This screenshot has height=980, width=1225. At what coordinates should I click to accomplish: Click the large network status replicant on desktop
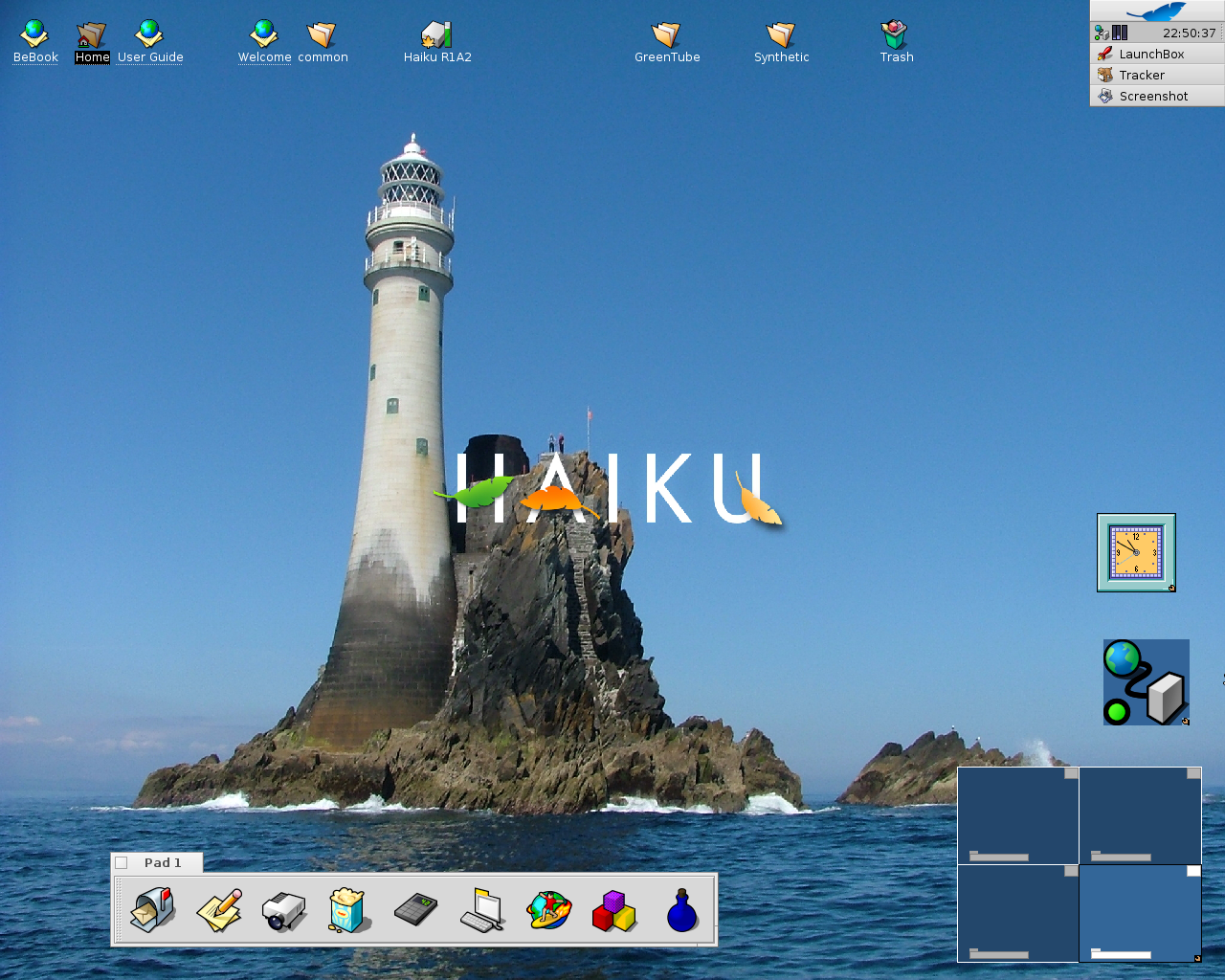click(x=1147, y=682)
